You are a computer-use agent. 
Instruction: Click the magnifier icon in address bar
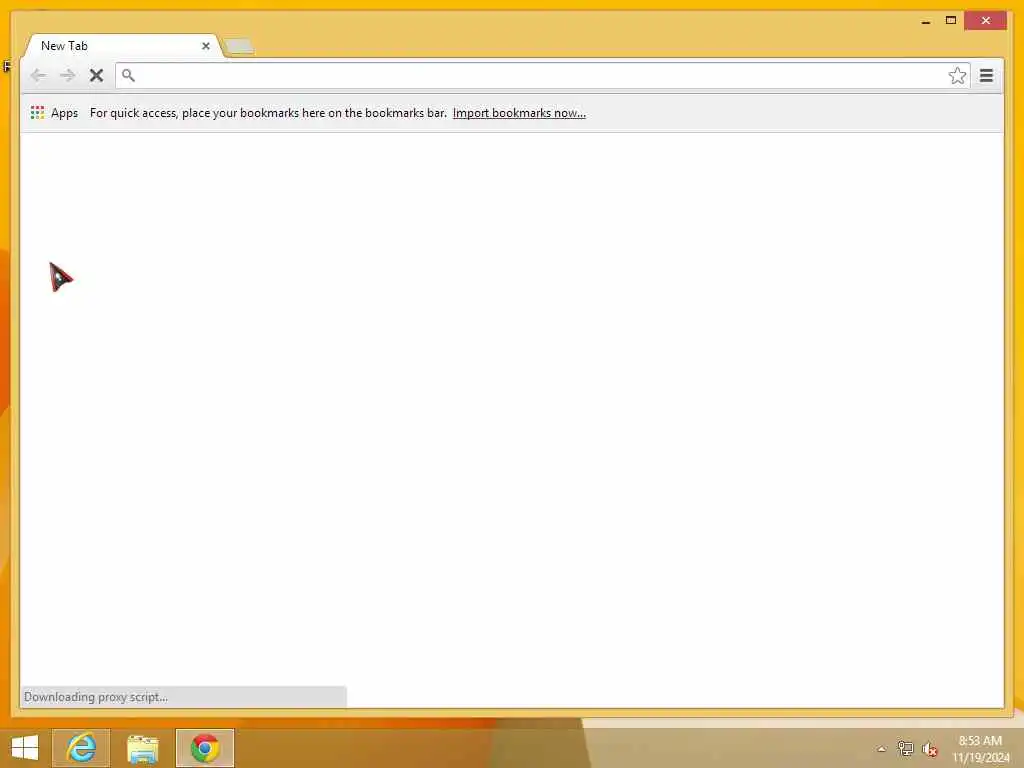pos(129,76)
